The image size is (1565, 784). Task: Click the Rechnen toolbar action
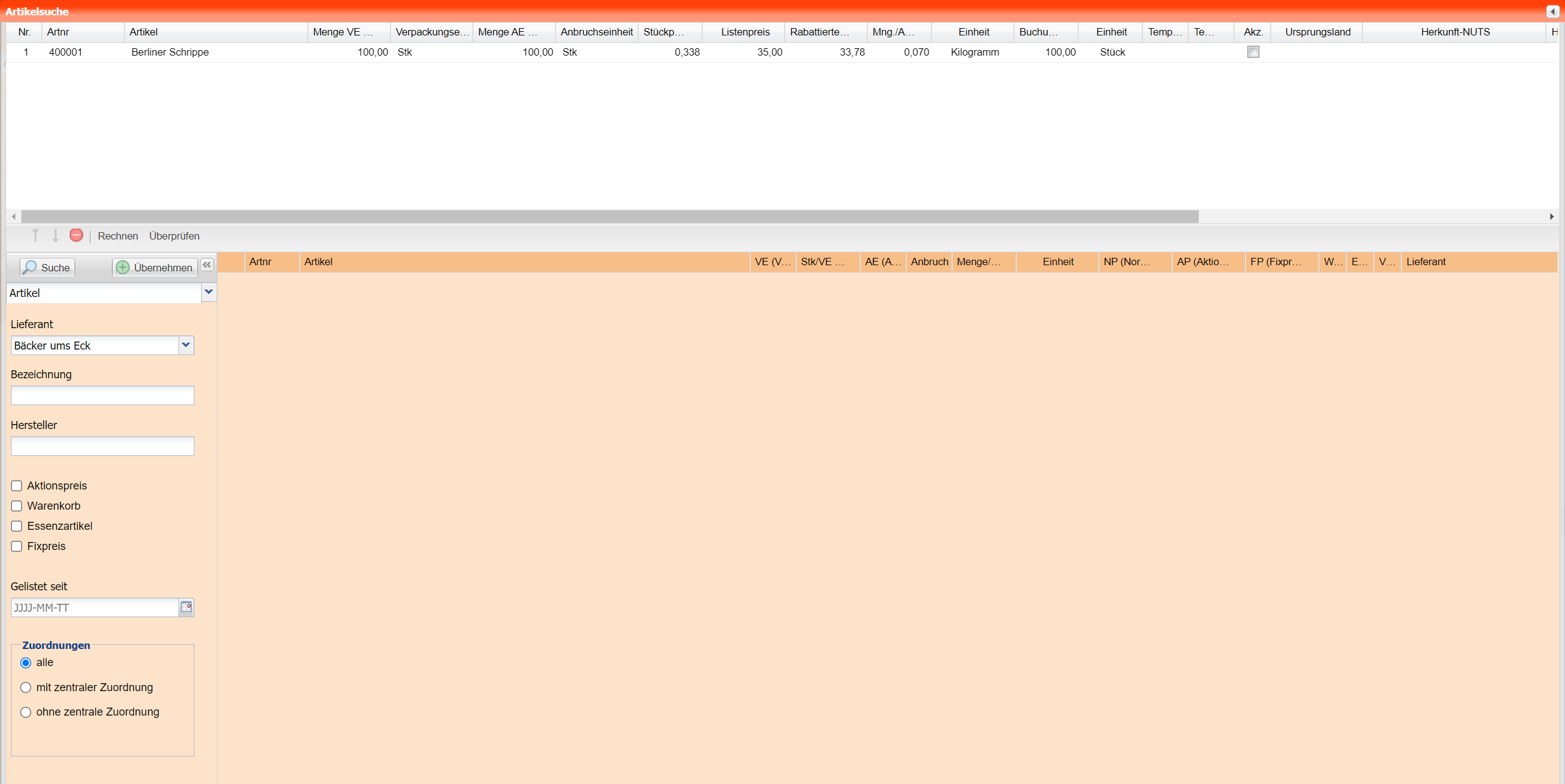coord(117,236)
